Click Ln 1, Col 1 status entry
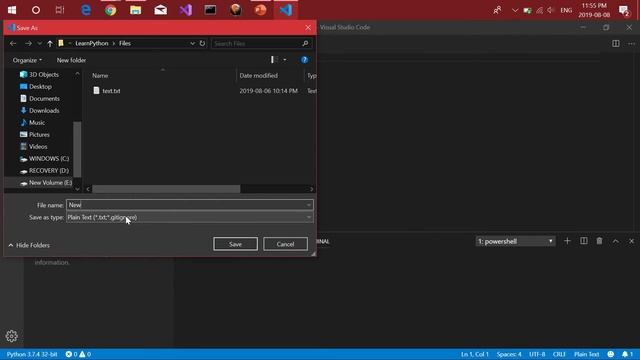This screenshot has width=640, height=360. pos(474,354)
